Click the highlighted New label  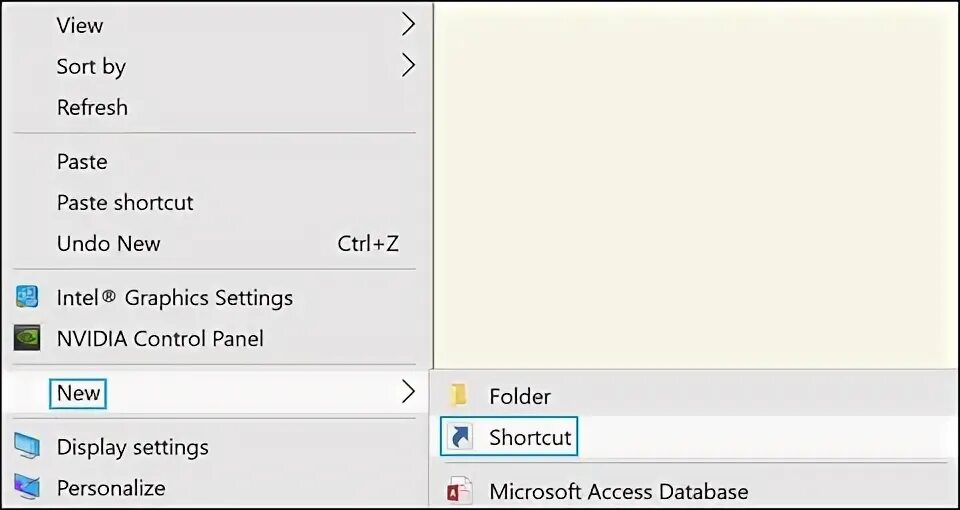(78, 393)
